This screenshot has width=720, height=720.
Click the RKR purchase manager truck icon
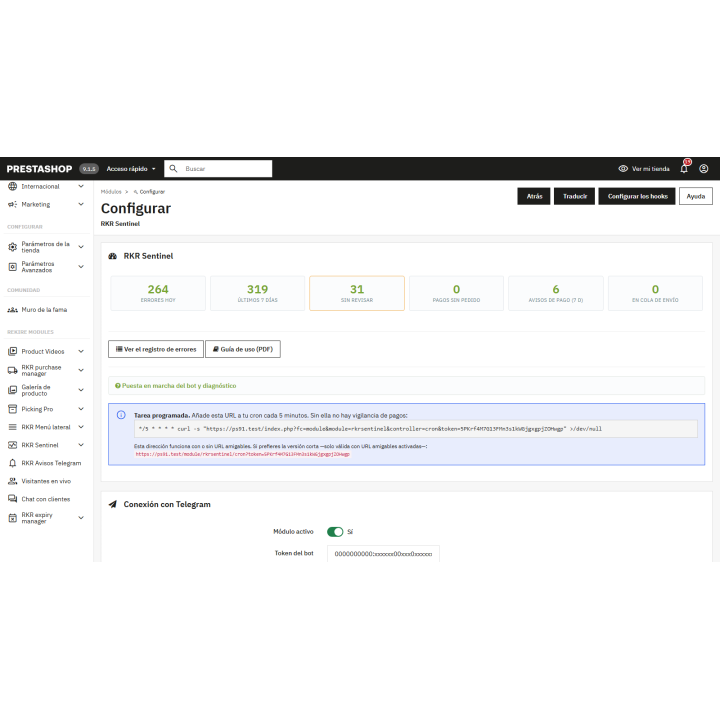(x=12, y=371)
